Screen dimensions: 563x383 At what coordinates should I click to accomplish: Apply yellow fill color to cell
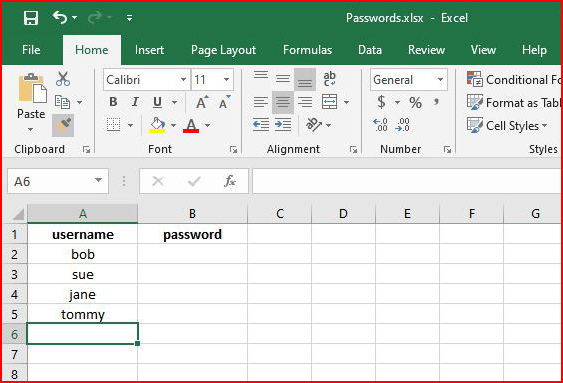pos(157,125)
